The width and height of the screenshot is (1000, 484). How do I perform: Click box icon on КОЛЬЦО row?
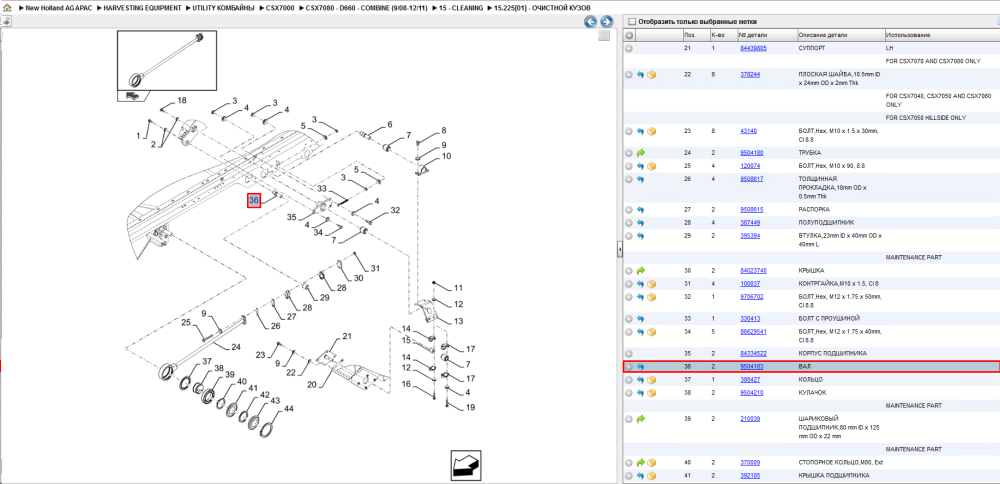(651, 379)
